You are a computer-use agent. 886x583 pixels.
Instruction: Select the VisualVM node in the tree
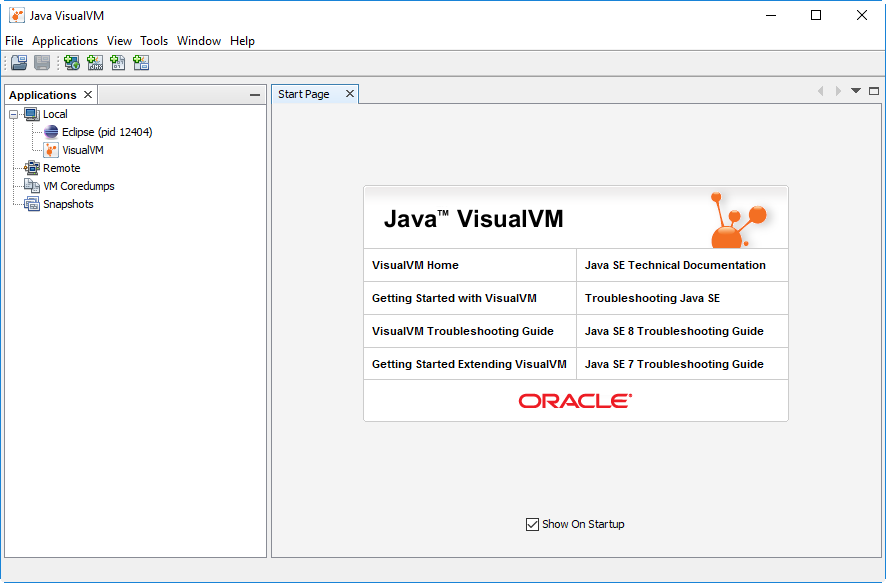82,150
